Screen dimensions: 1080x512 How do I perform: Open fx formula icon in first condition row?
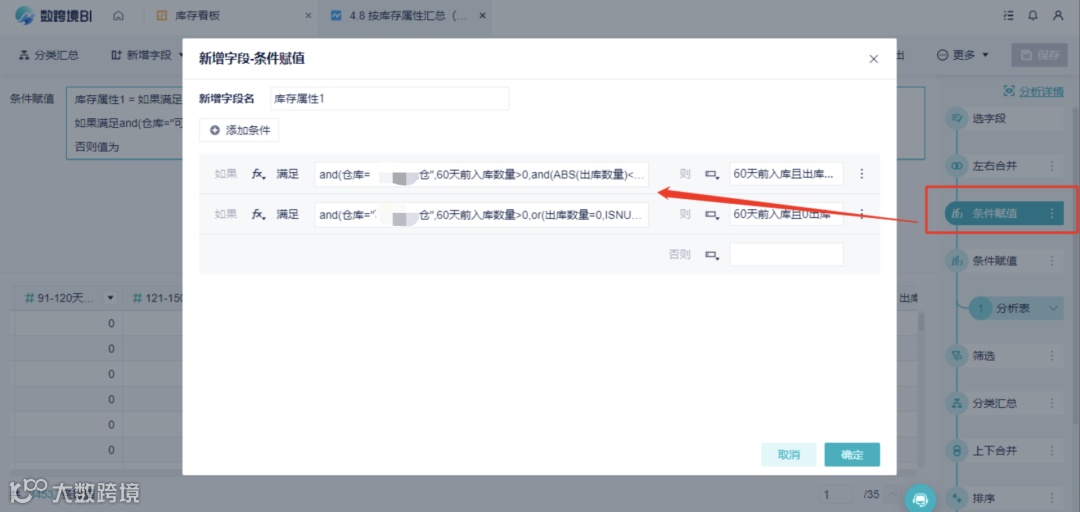pyautogui.click(x=258, y=174)
